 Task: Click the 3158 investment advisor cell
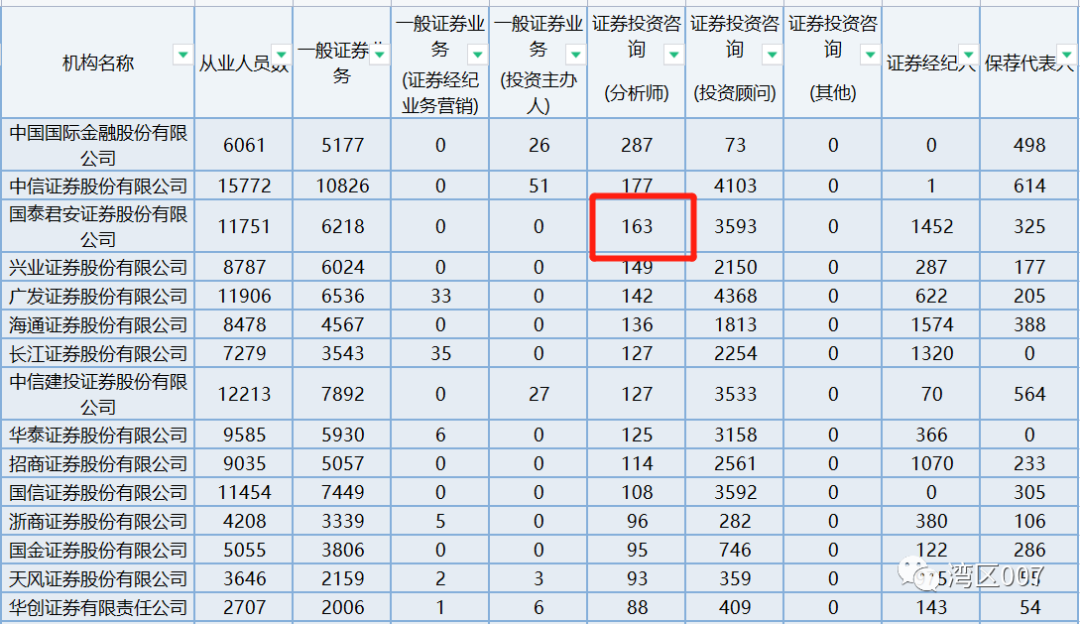coord(735,435)
